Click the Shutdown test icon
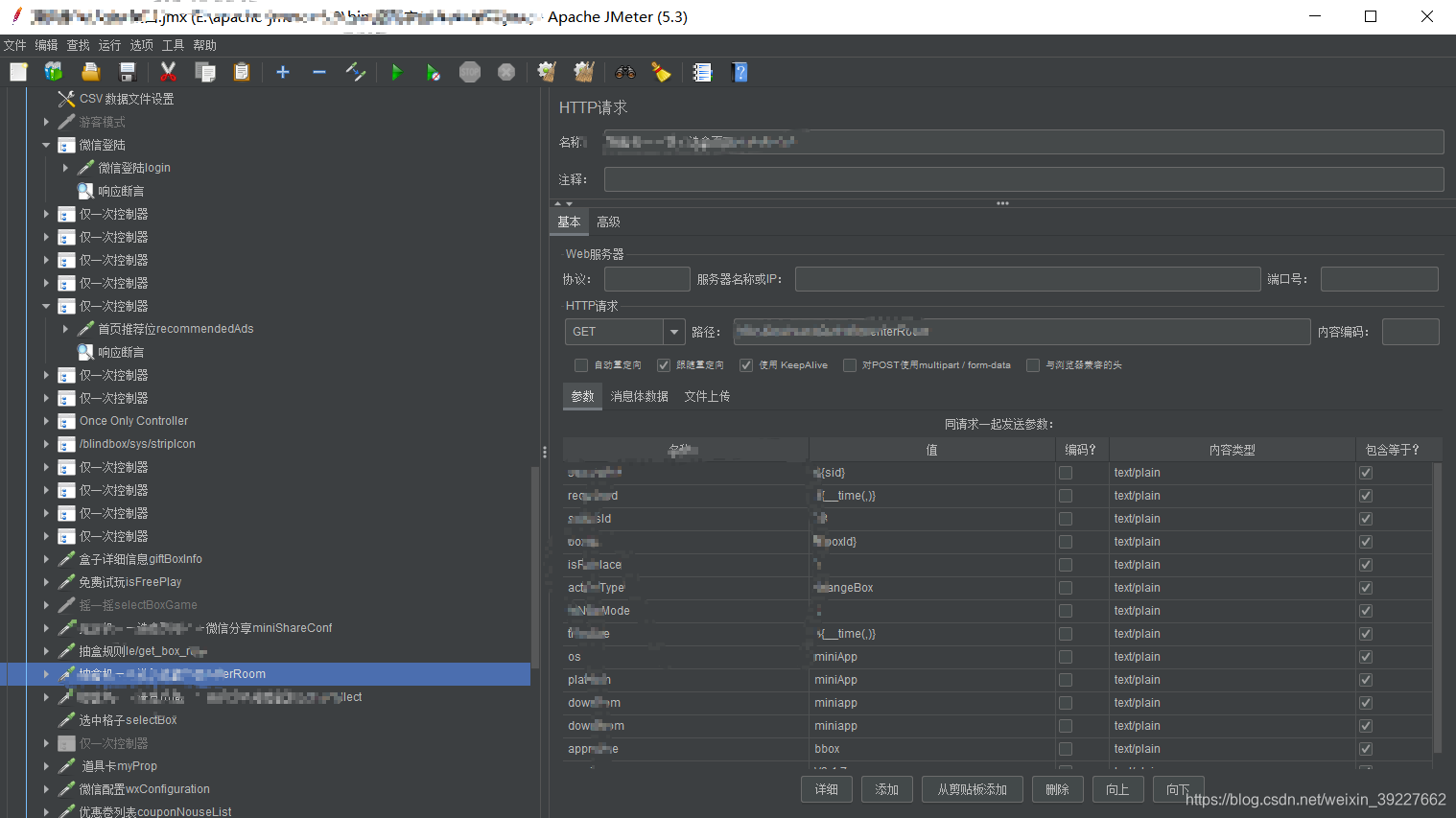The height and width of the screenshot is (818, 1456). 506,72
